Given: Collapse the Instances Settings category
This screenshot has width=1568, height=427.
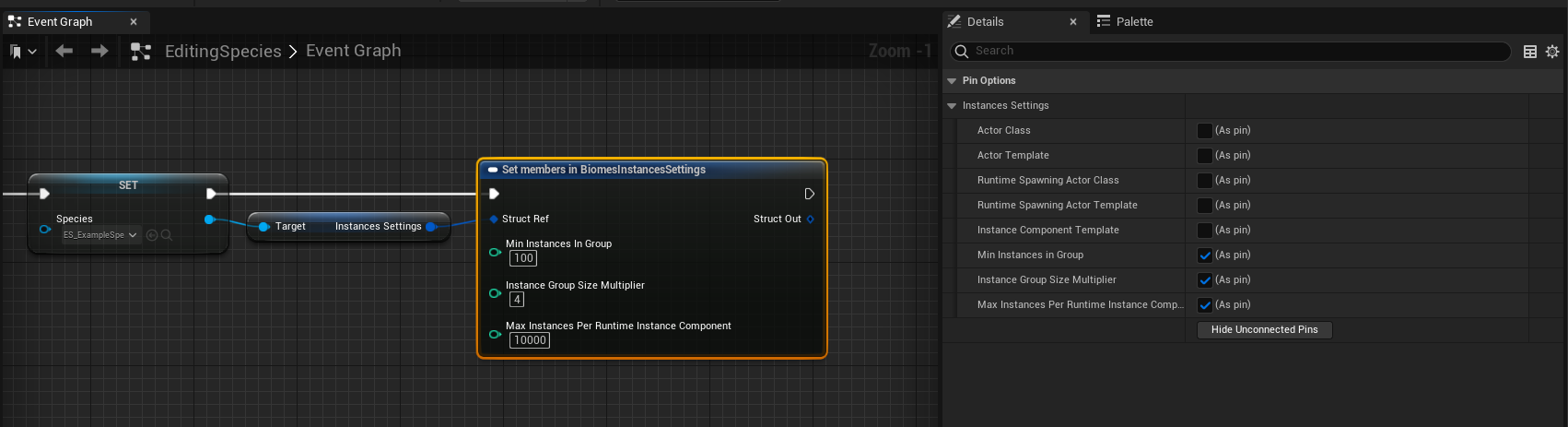Looking at the screenshot, I should click(952, 106).
